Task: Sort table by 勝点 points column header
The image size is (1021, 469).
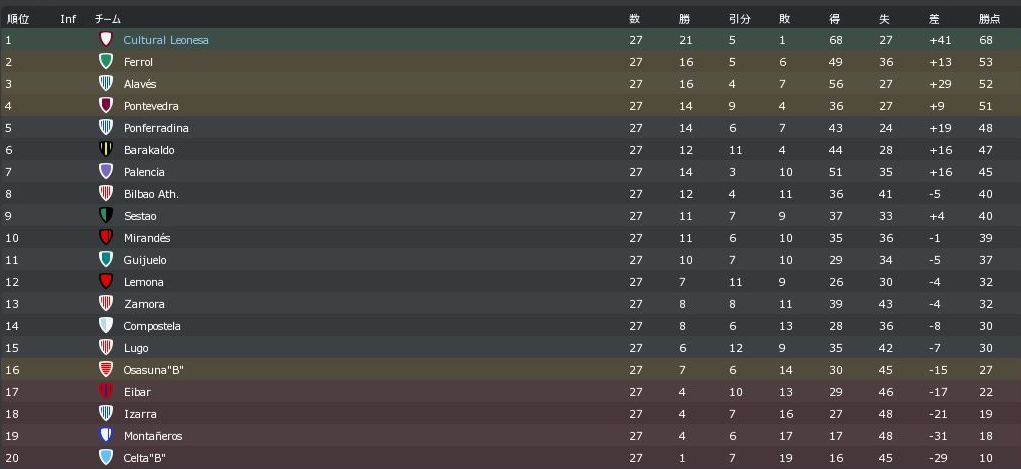Action: [x=989, y=19]
